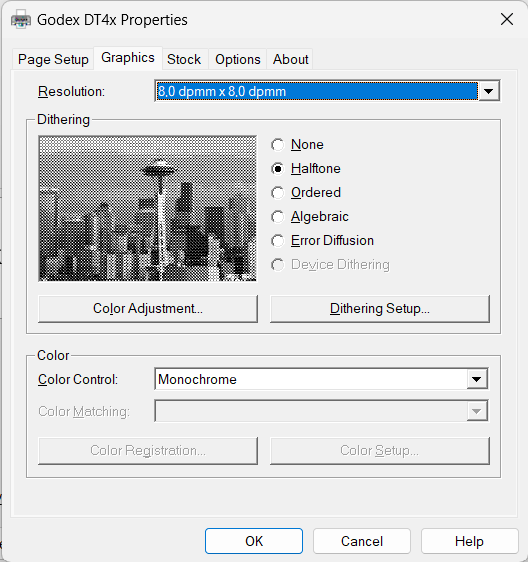Expand the Resolution dropdown arrow
The height and width of the screenshot is (562, 528).
[489, 91]
